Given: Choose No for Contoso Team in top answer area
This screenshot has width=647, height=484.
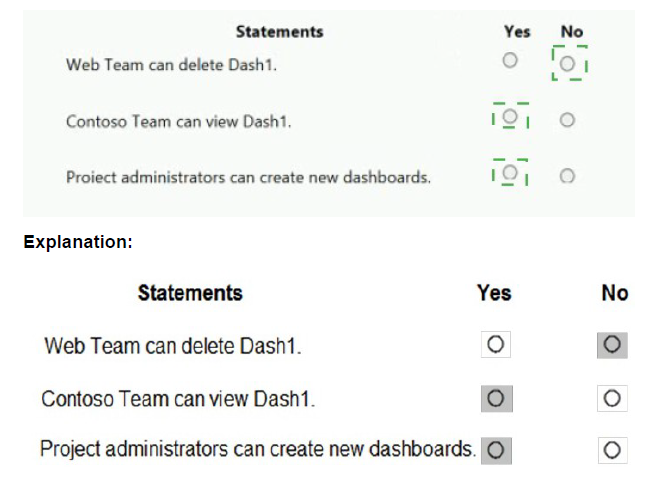Looking at the screenshot, I should 567,120.
